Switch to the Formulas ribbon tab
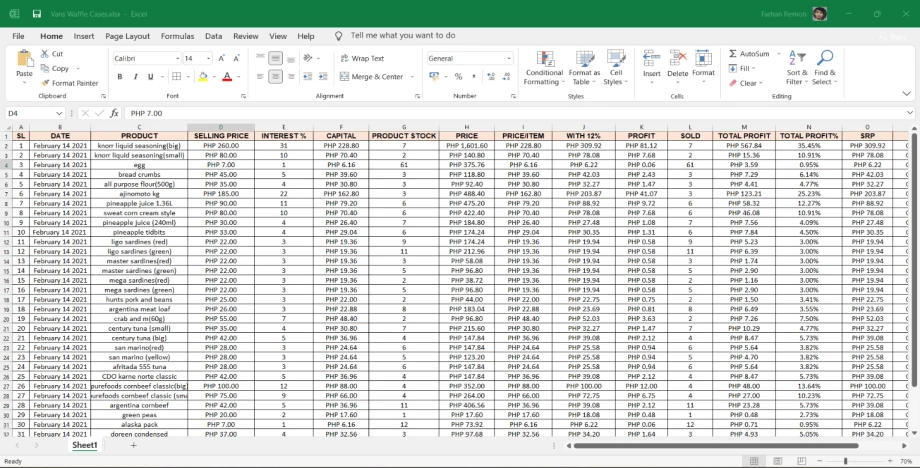 point(177,36)
